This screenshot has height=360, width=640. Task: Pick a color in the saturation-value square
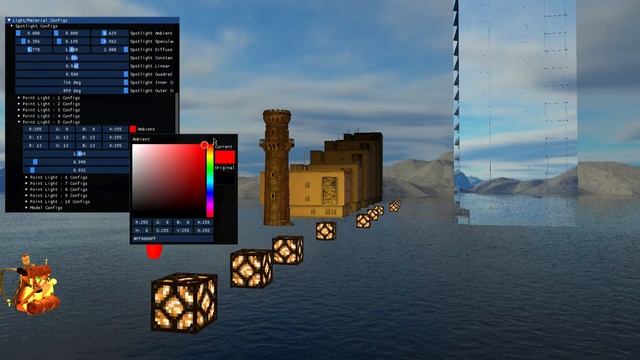(x=168, y=181)
